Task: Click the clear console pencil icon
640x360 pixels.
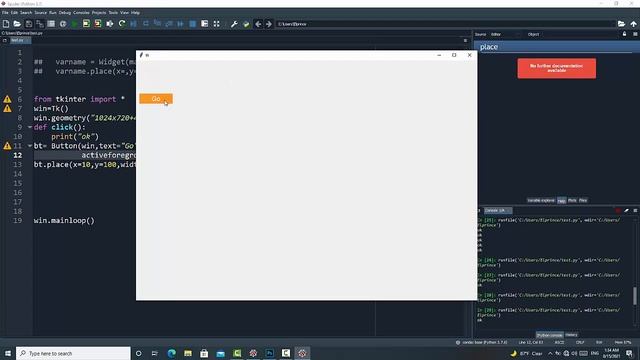Action: (627, 210)
